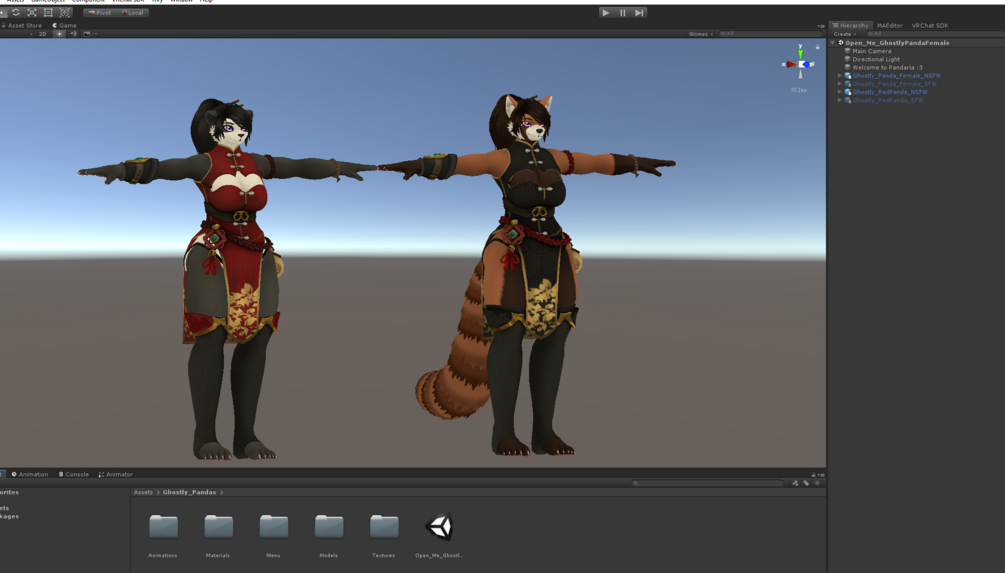Open the Animation tab
This screenshot has height=573, width=1005.
coord(29,474)
